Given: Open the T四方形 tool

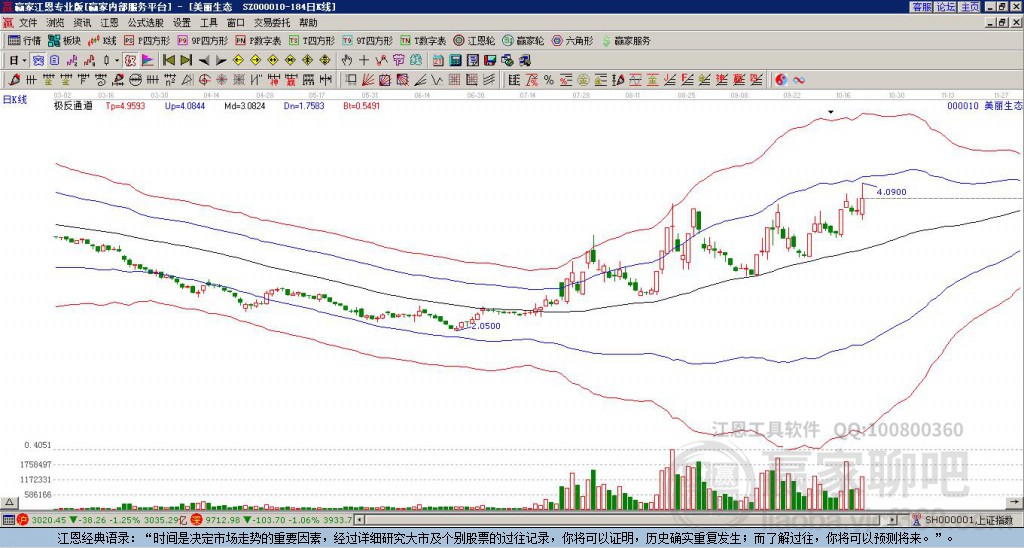Looking at the screenshot, I should pos(312,40).
